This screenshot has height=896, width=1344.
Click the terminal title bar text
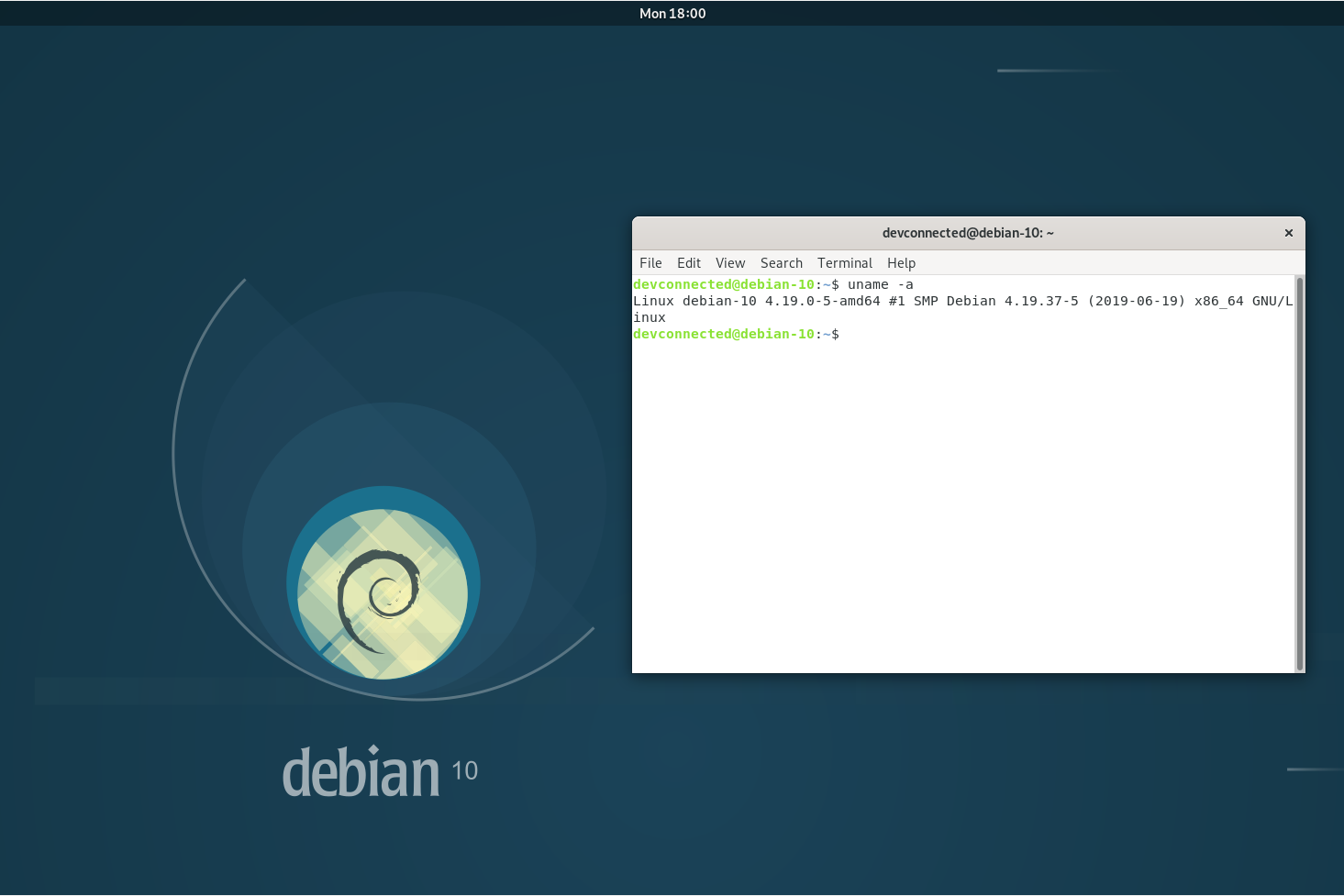pos(968,233)
